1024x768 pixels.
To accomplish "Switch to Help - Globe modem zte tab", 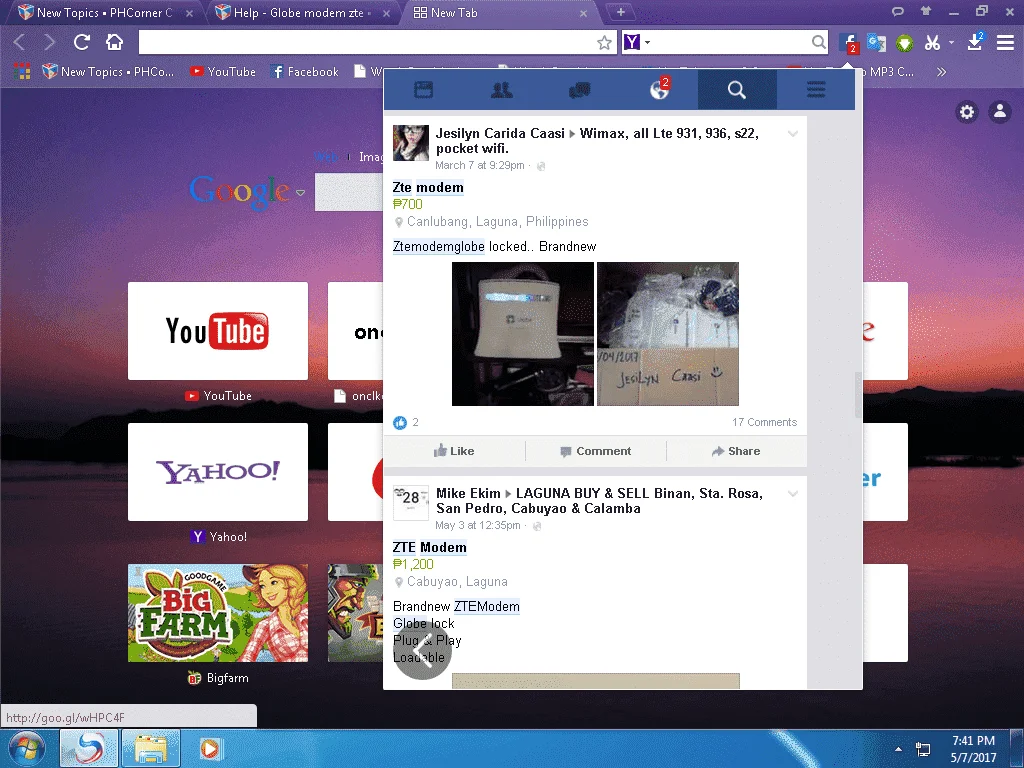I will [x=302, y=12].
